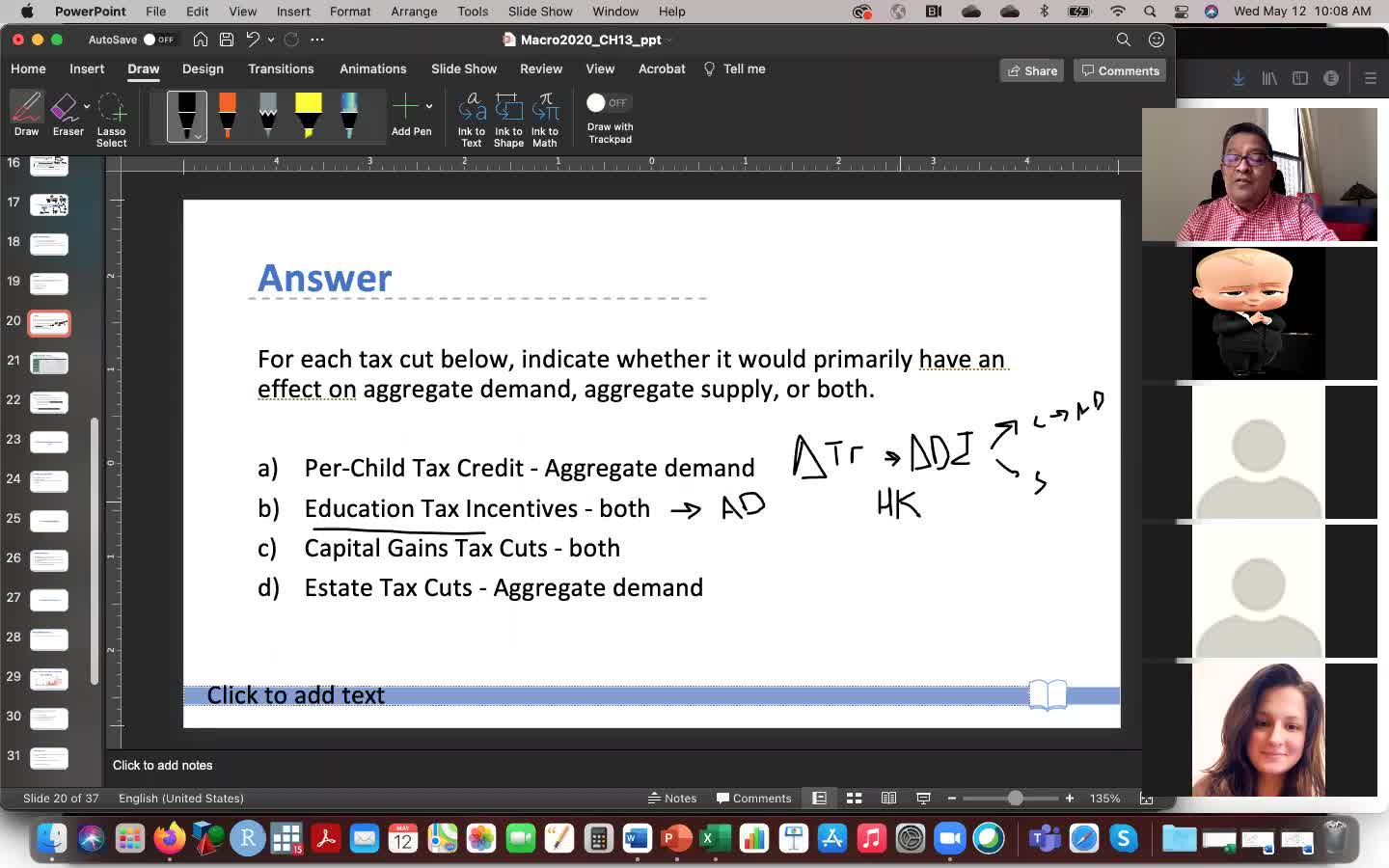Viewport: 1389px width, 868px height.
Task: Convert ink using Ink to Shape
Action: click(508, 120)
